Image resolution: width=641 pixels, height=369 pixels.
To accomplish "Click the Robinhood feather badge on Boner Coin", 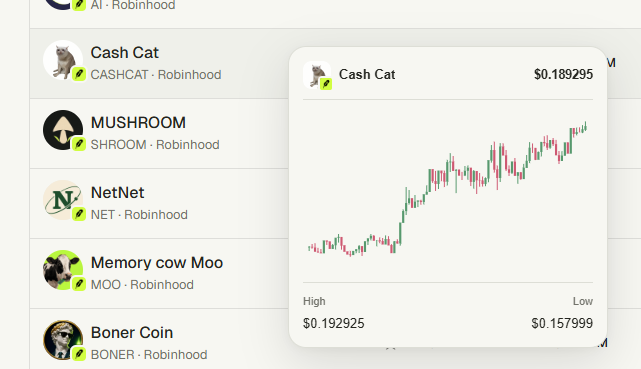I will (x=79, y=354).
